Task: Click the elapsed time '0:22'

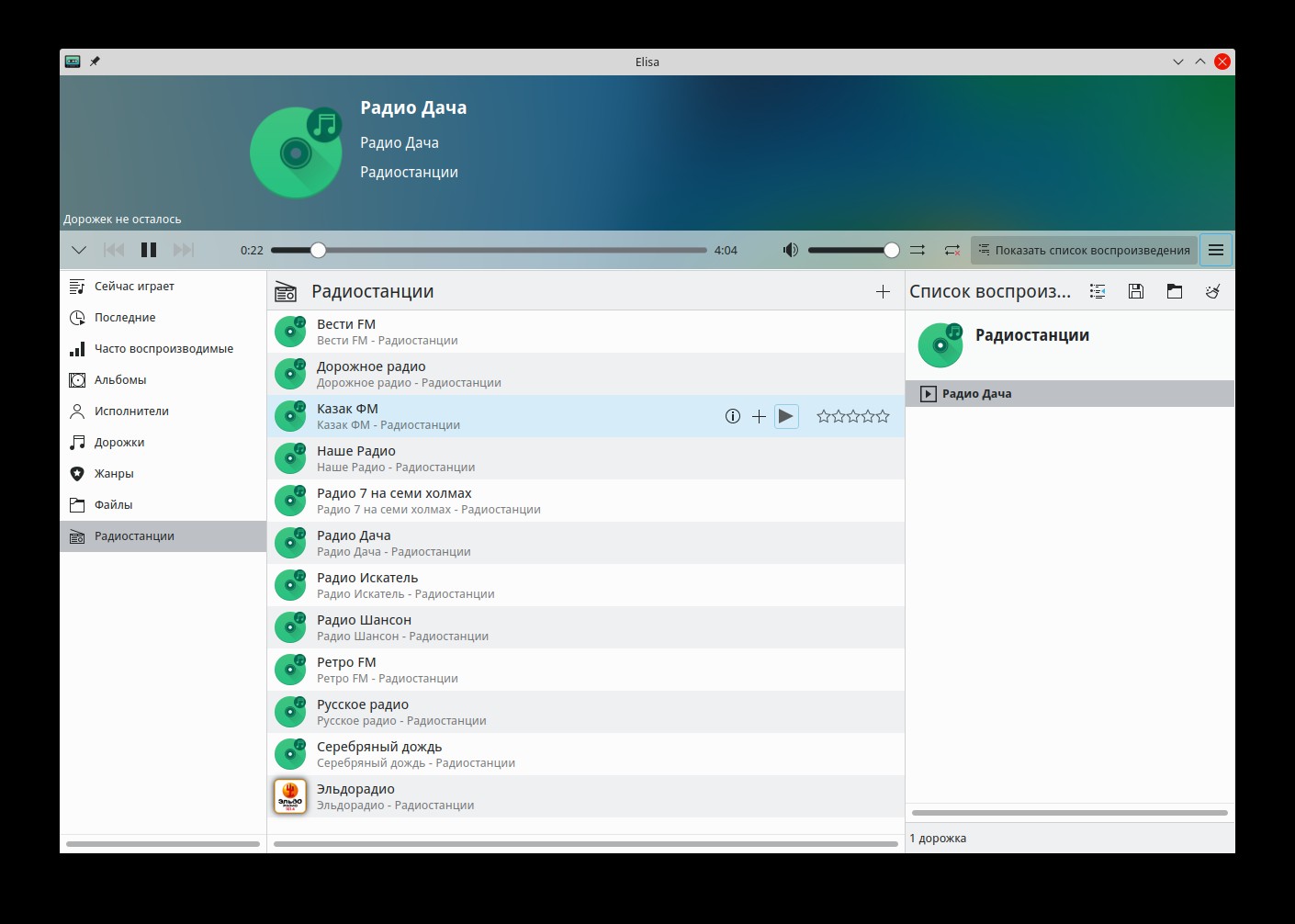Action: click(x=252, y=250)
